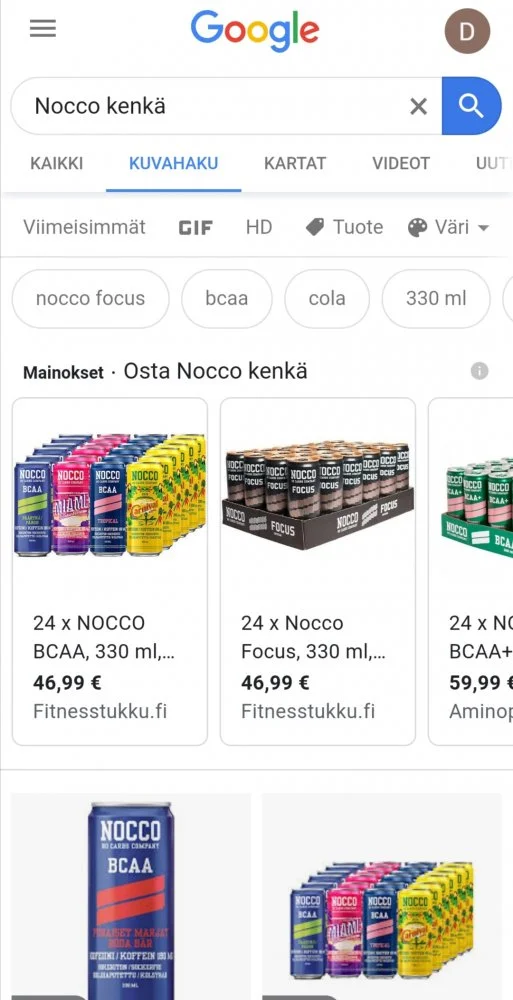Open the 24 x Nocco Focus product ad

tap(318, 571)
